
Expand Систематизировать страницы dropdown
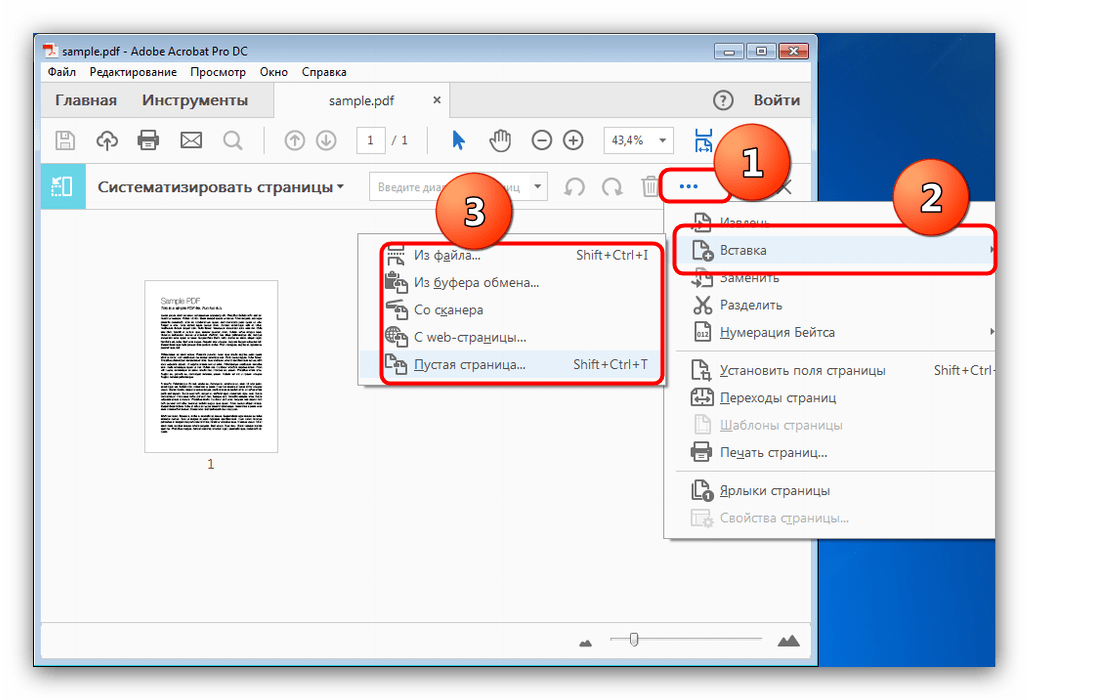pos(220,187)
